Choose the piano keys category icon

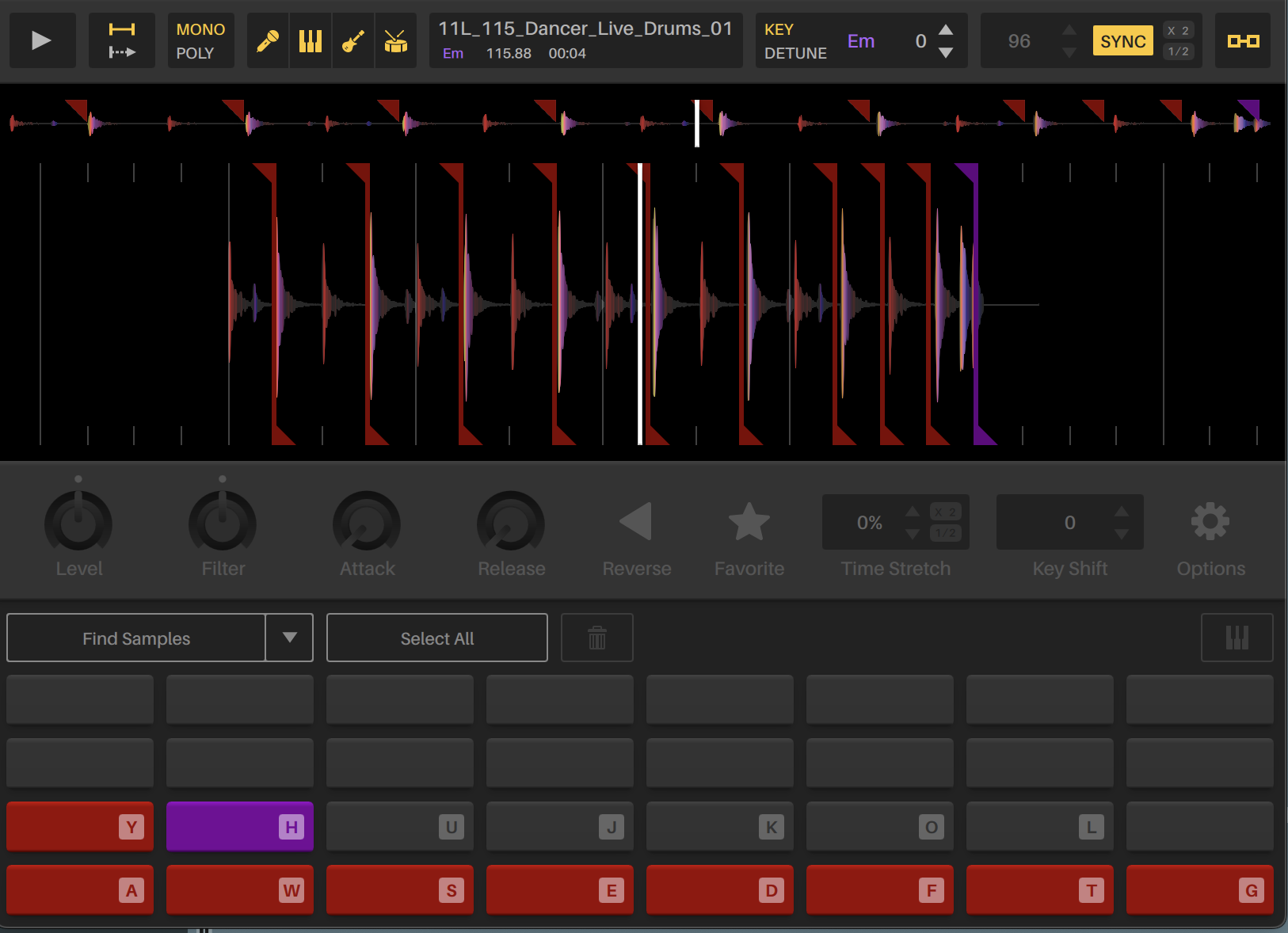(311, 40)
